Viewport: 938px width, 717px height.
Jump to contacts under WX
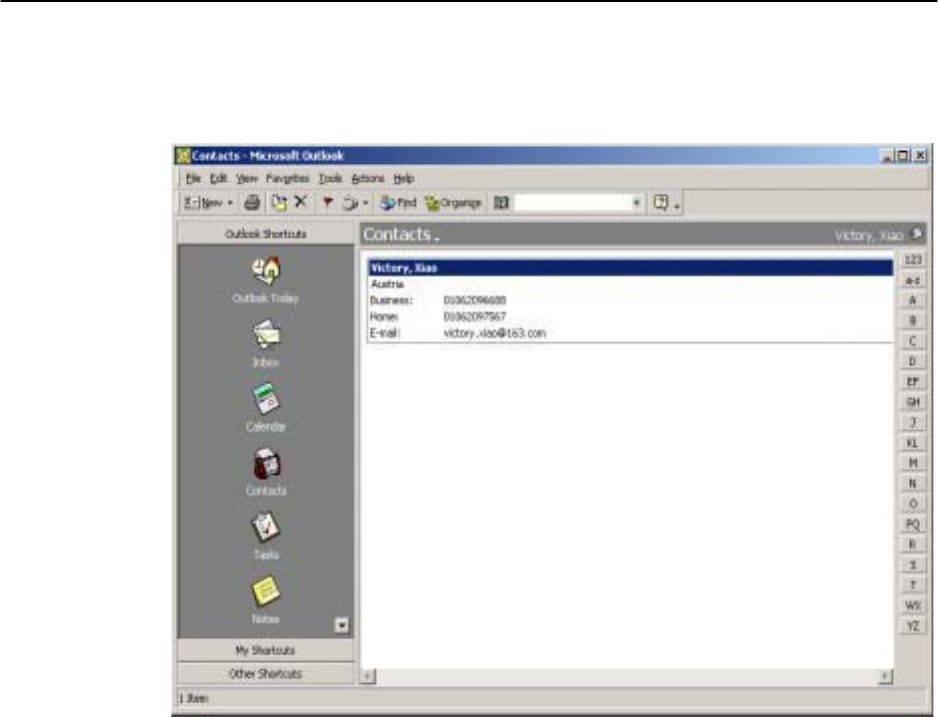(x=913, y=605)
